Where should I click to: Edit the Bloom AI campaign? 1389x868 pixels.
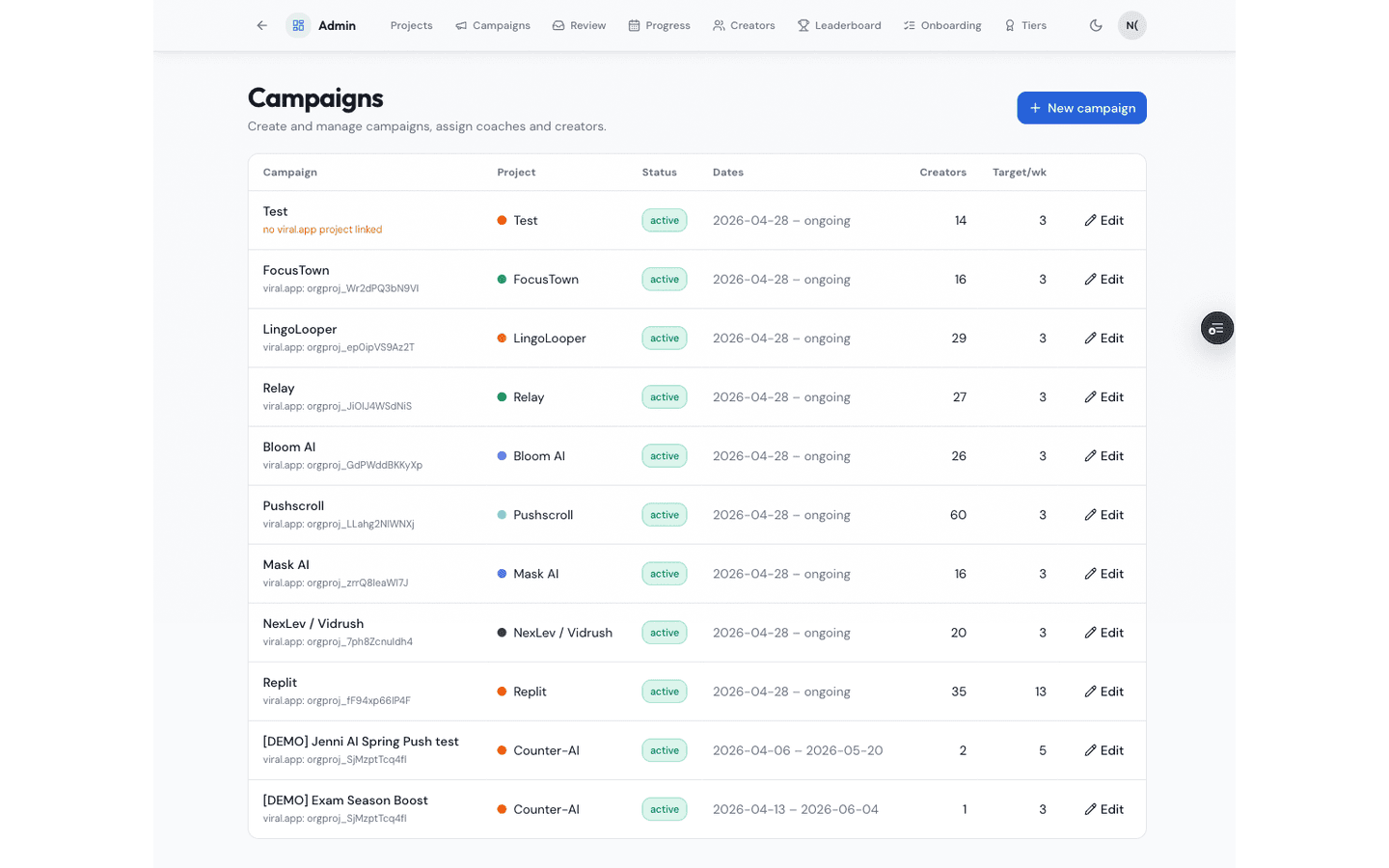click(x=1103, y=456)
